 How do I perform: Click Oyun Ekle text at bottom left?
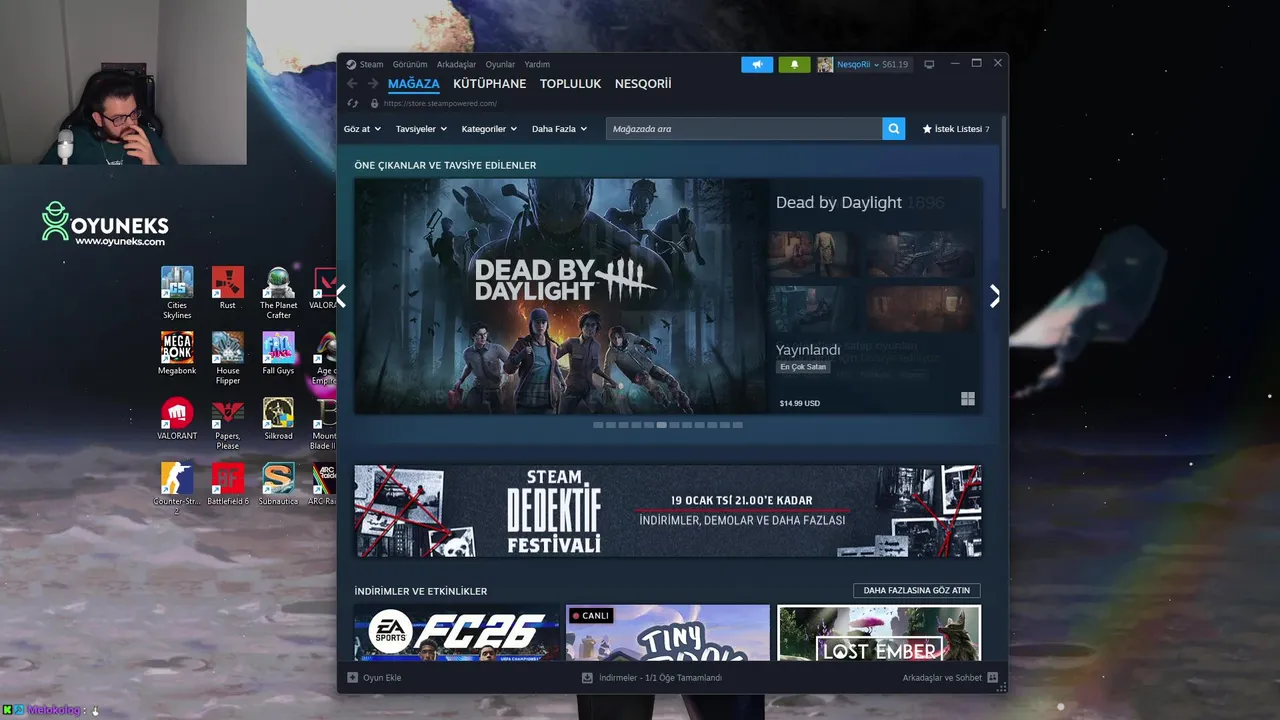pos(382,678)
